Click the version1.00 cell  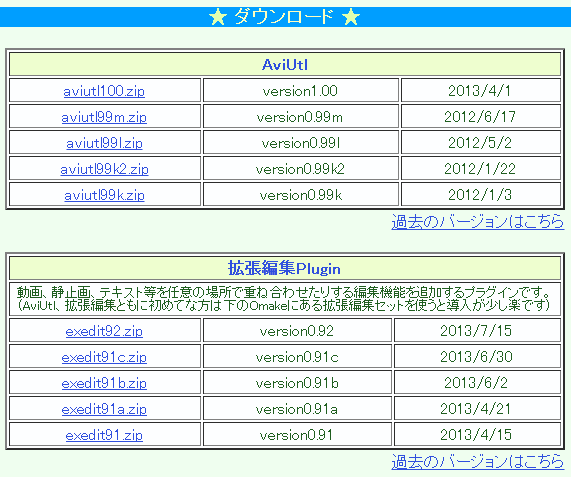point(301,90)
